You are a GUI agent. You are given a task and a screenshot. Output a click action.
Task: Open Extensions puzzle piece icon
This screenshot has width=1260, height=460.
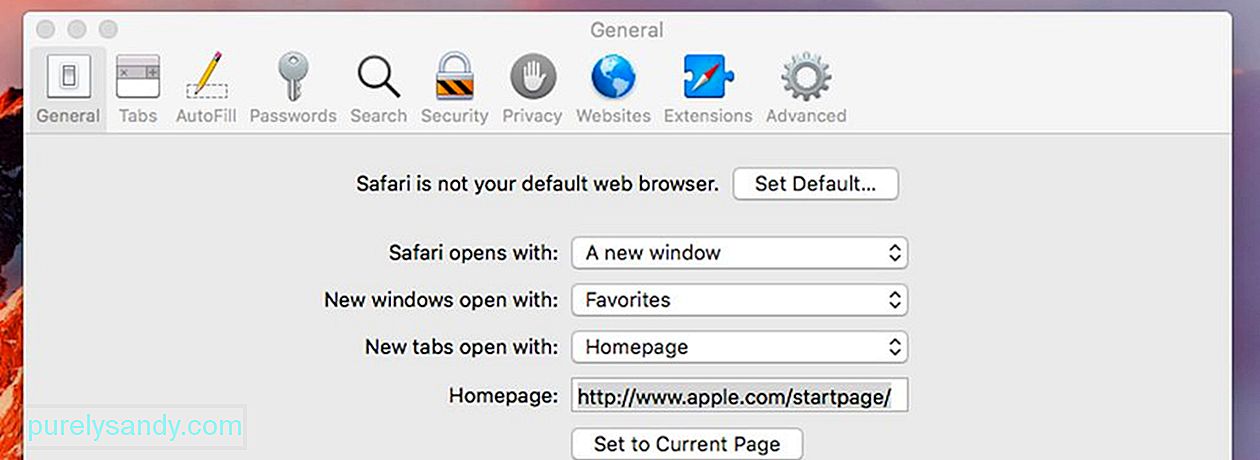[708, 77]
